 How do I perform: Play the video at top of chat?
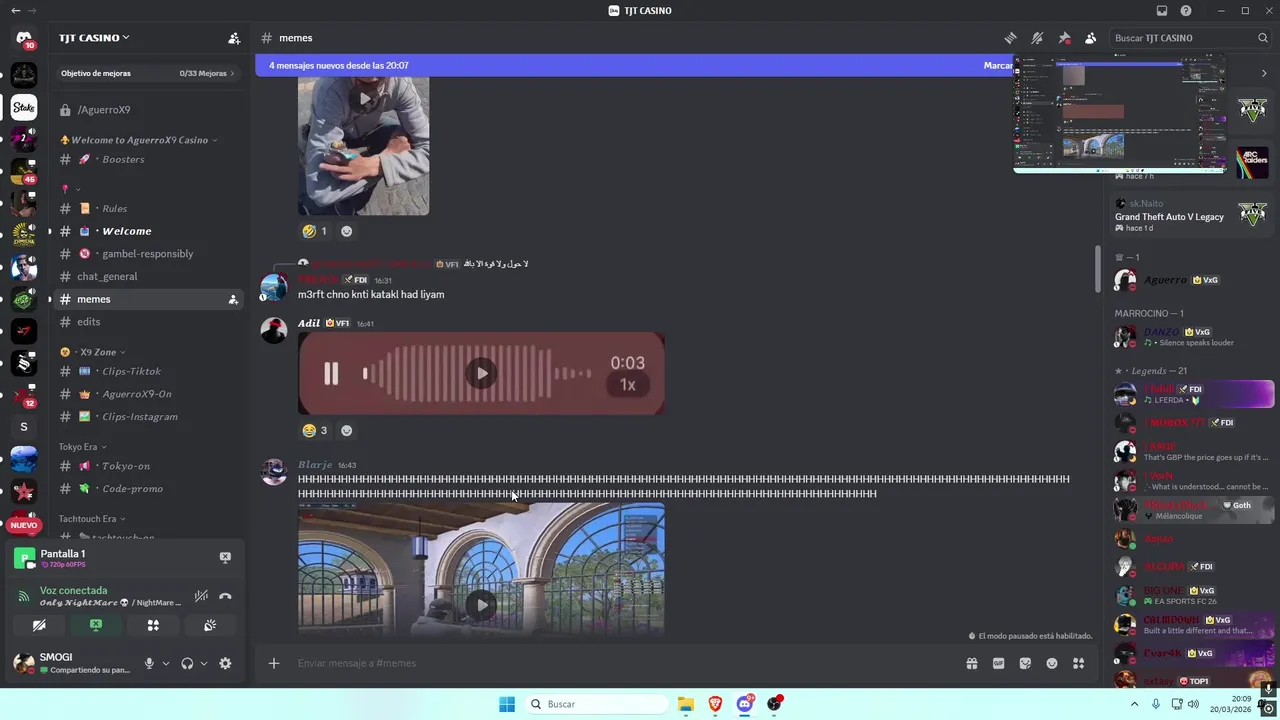click(364, 99)
